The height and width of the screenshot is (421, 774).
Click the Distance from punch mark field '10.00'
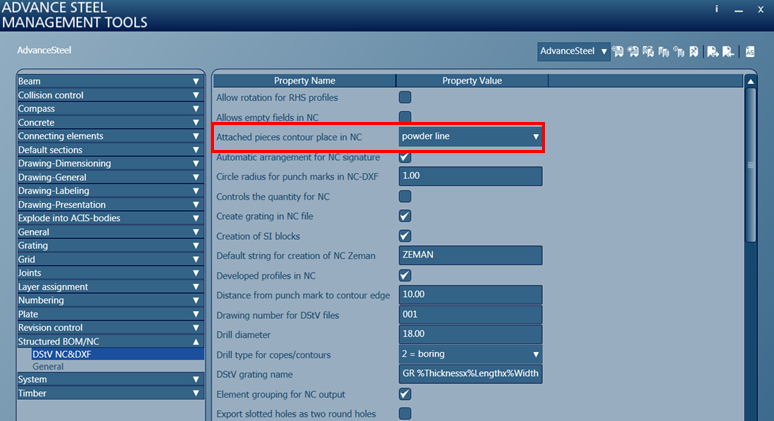(x=470, y=295)
